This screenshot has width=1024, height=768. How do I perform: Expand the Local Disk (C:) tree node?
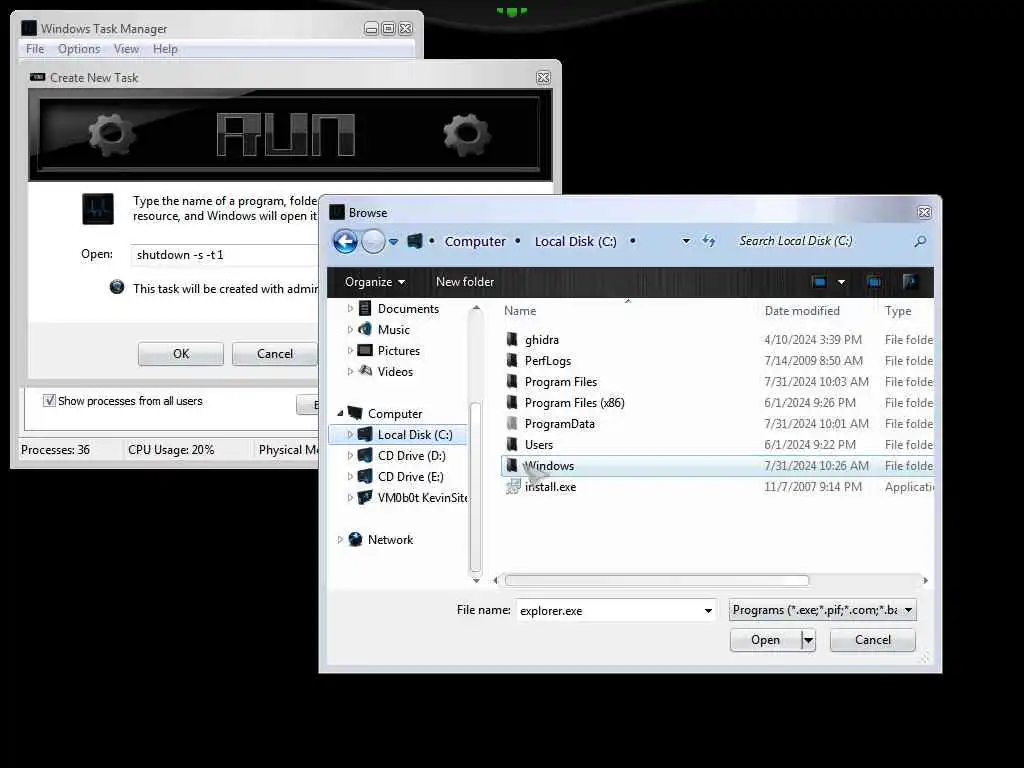[350, 434]
